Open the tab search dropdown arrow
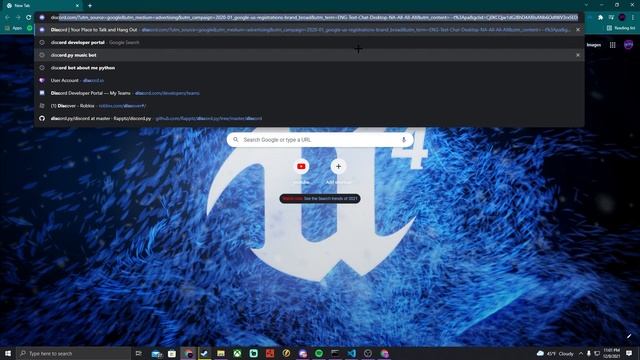Screen dimensions: 640x360 coord(586,5)
